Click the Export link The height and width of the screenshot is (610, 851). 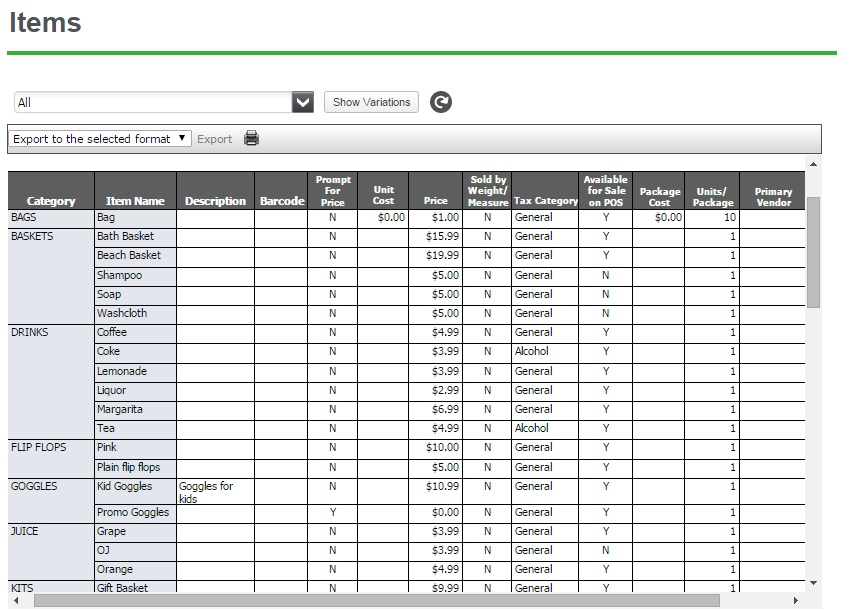[214, 139]
